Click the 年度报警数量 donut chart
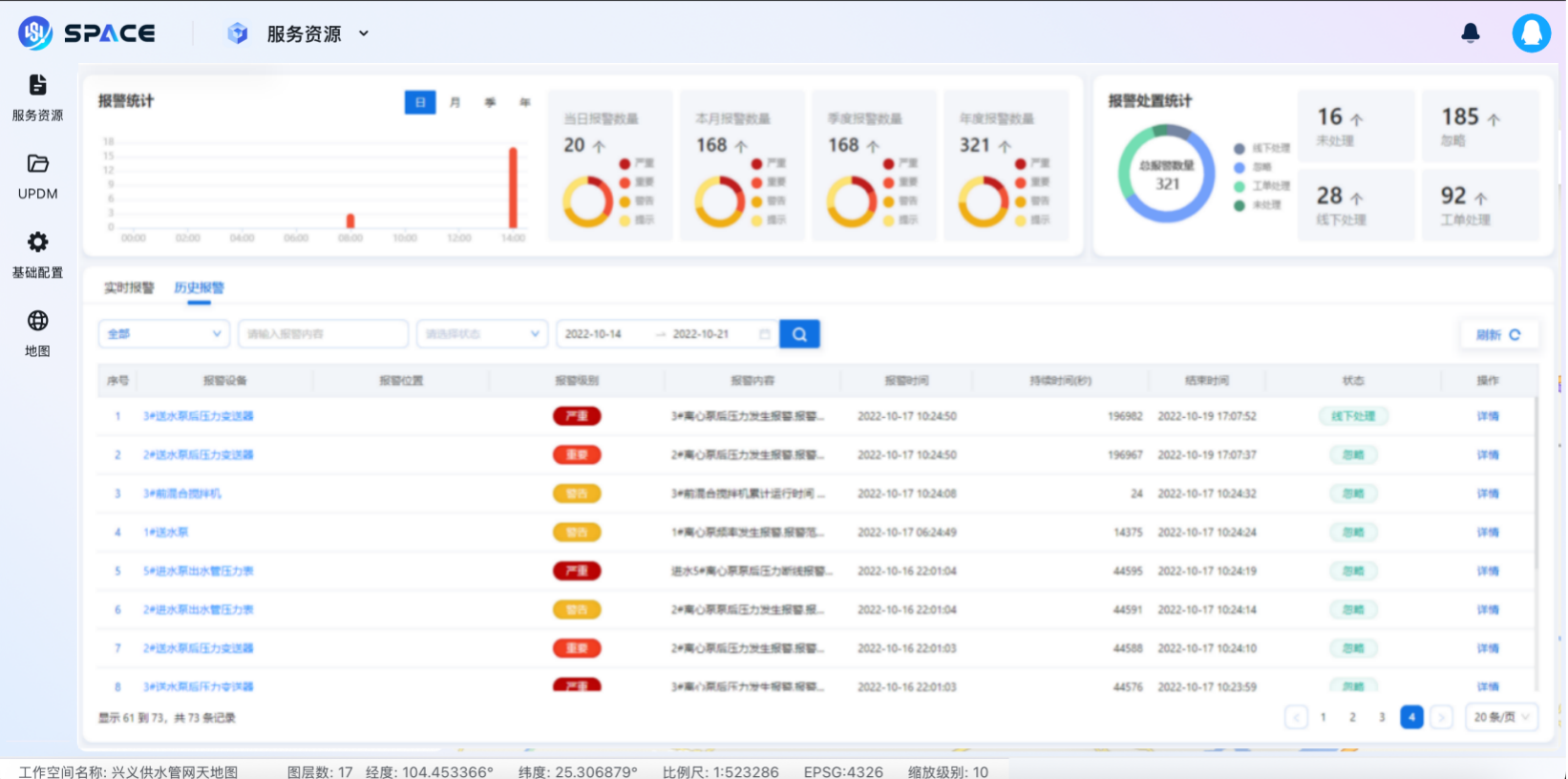This screenshot has width=1568, height=779. (983, 201)
